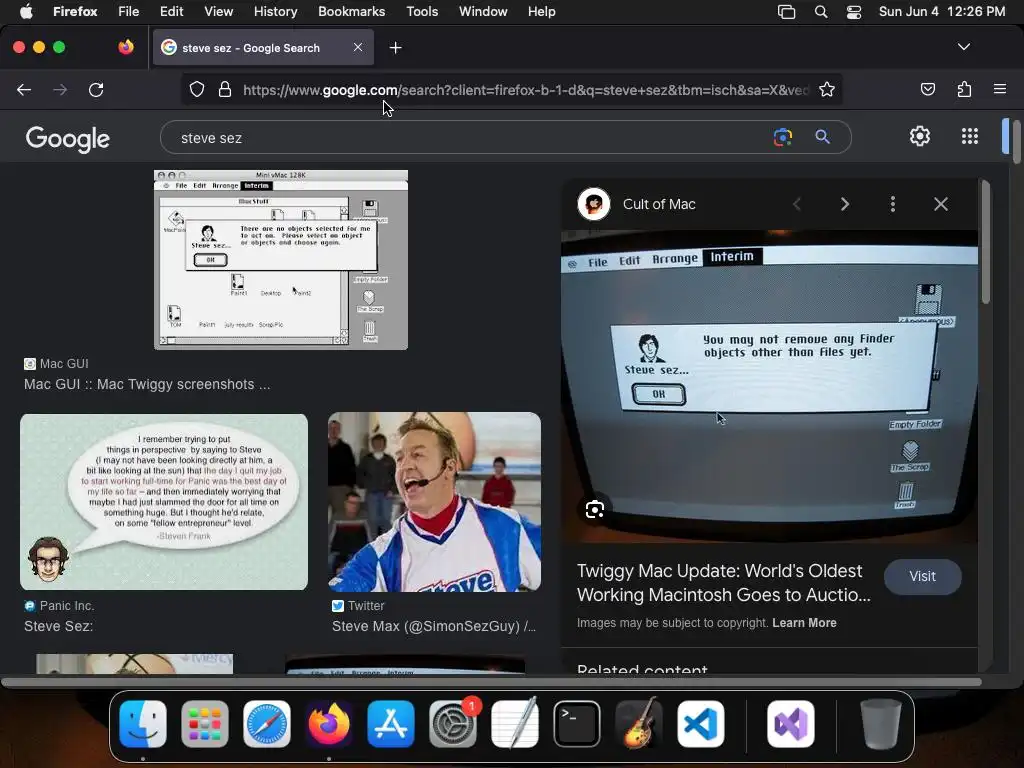Open the Panic Inc. speech bubble thumbnail

coord(164,502)
